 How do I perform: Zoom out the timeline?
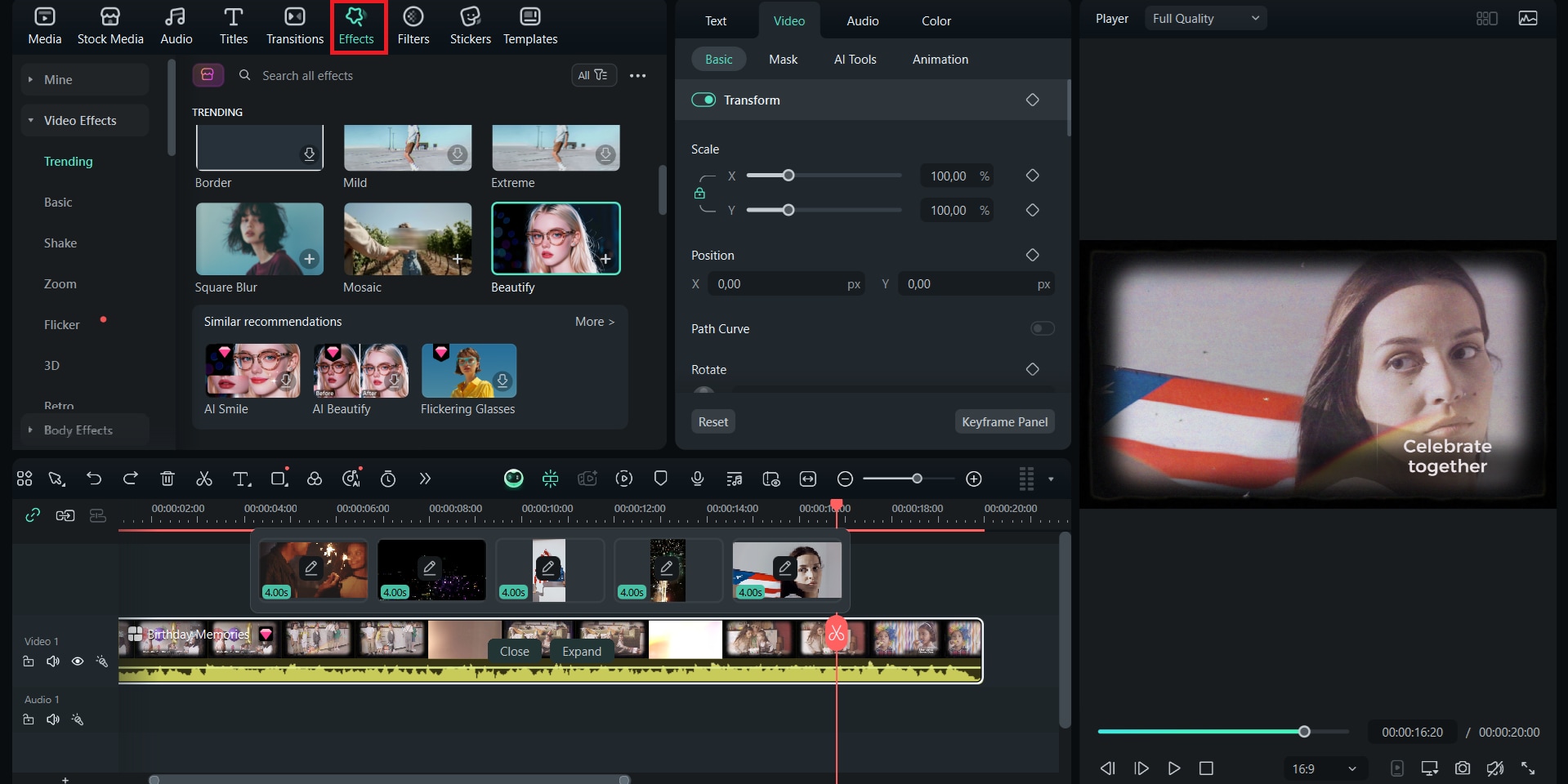point(846,479)
